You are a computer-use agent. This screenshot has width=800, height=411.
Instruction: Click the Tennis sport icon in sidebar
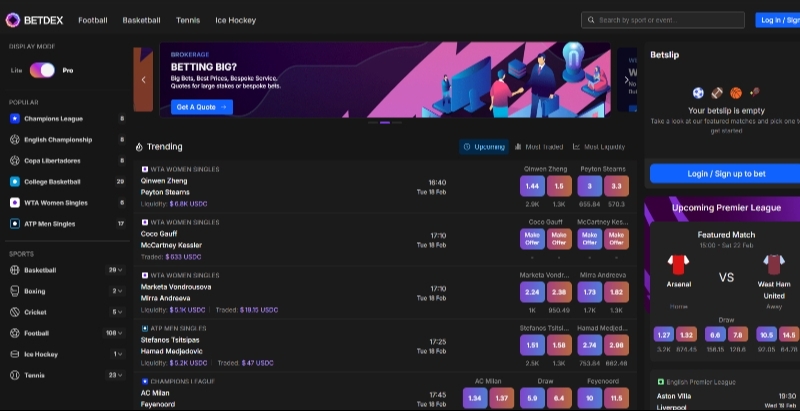(15, 375)
